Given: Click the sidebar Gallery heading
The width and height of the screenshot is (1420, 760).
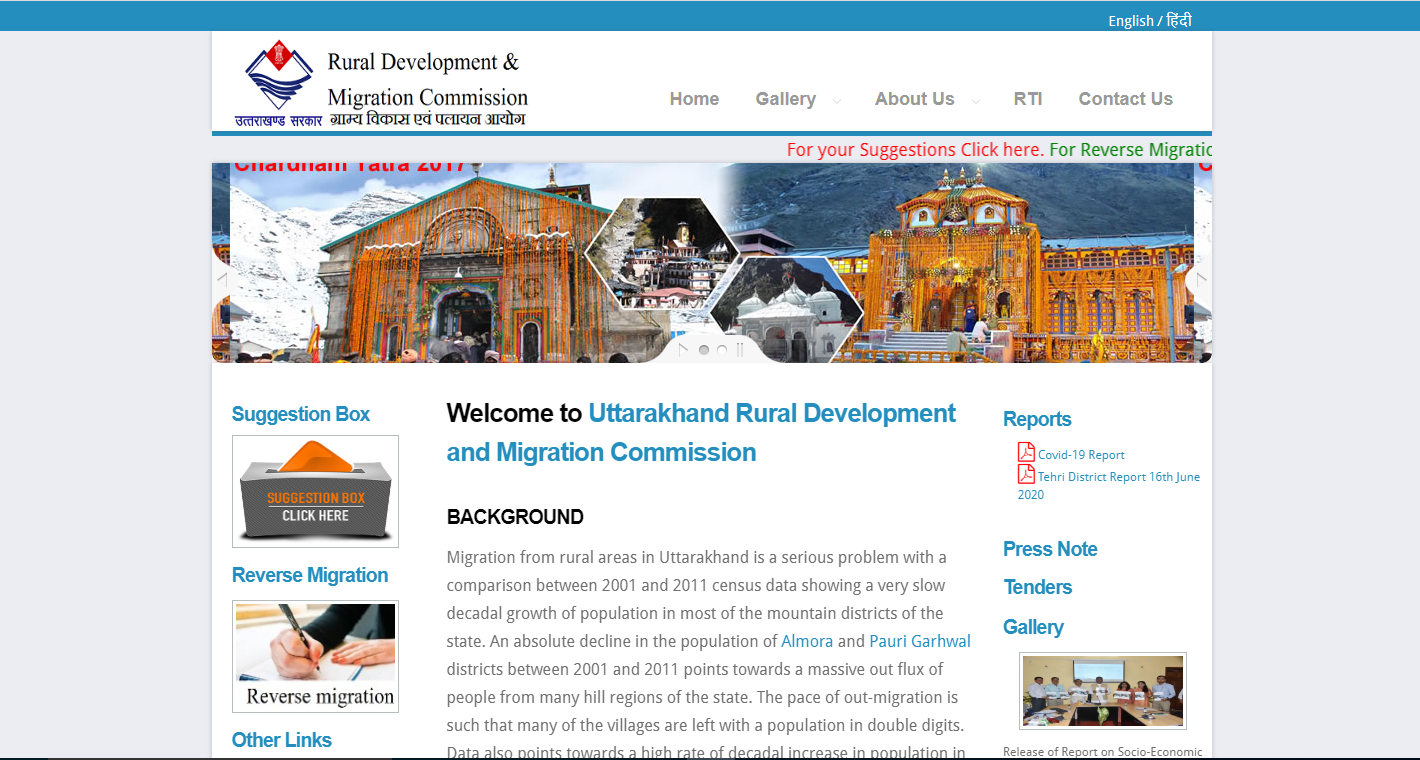Looking at the screenshot, I should [1033, 627].
